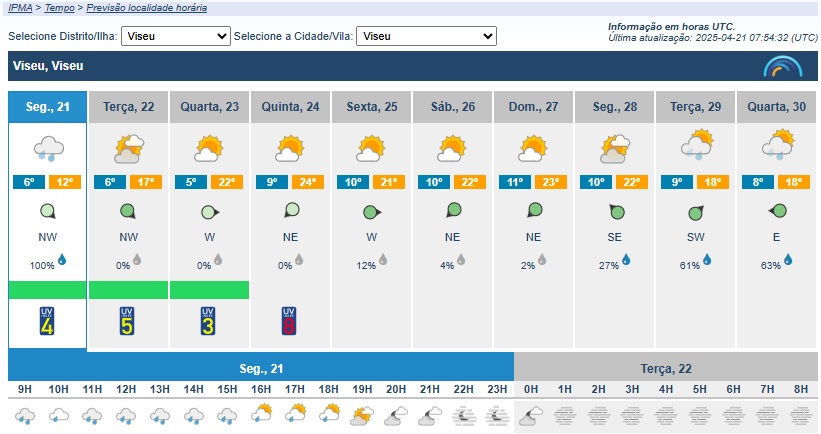Click the SE wind direction icon for Seg., 28
This screenshot has width=821, height=434.
(617, 212)
